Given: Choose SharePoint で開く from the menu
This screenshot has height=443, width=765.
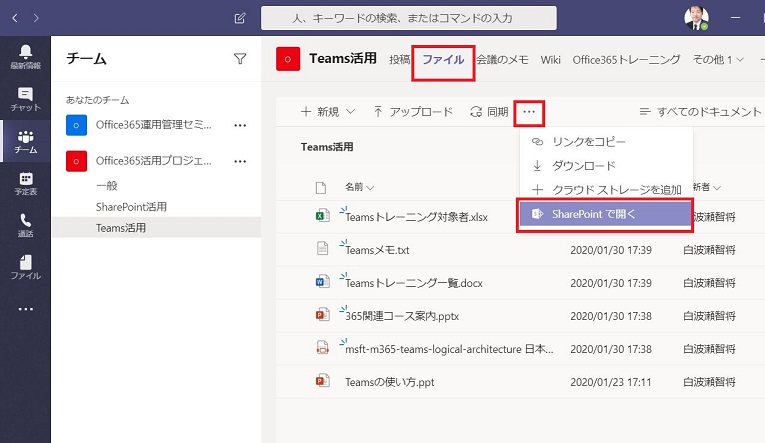Looking at the screenshot, I should click(x=605, y=214).
